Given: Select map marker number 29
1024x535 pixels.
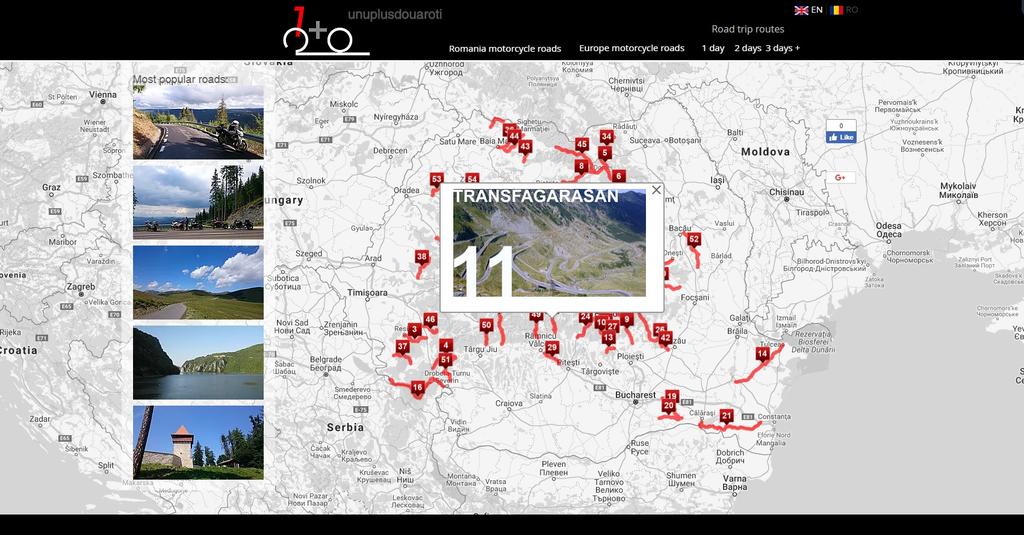Looking at the screenshot, I should coord(552,348).
